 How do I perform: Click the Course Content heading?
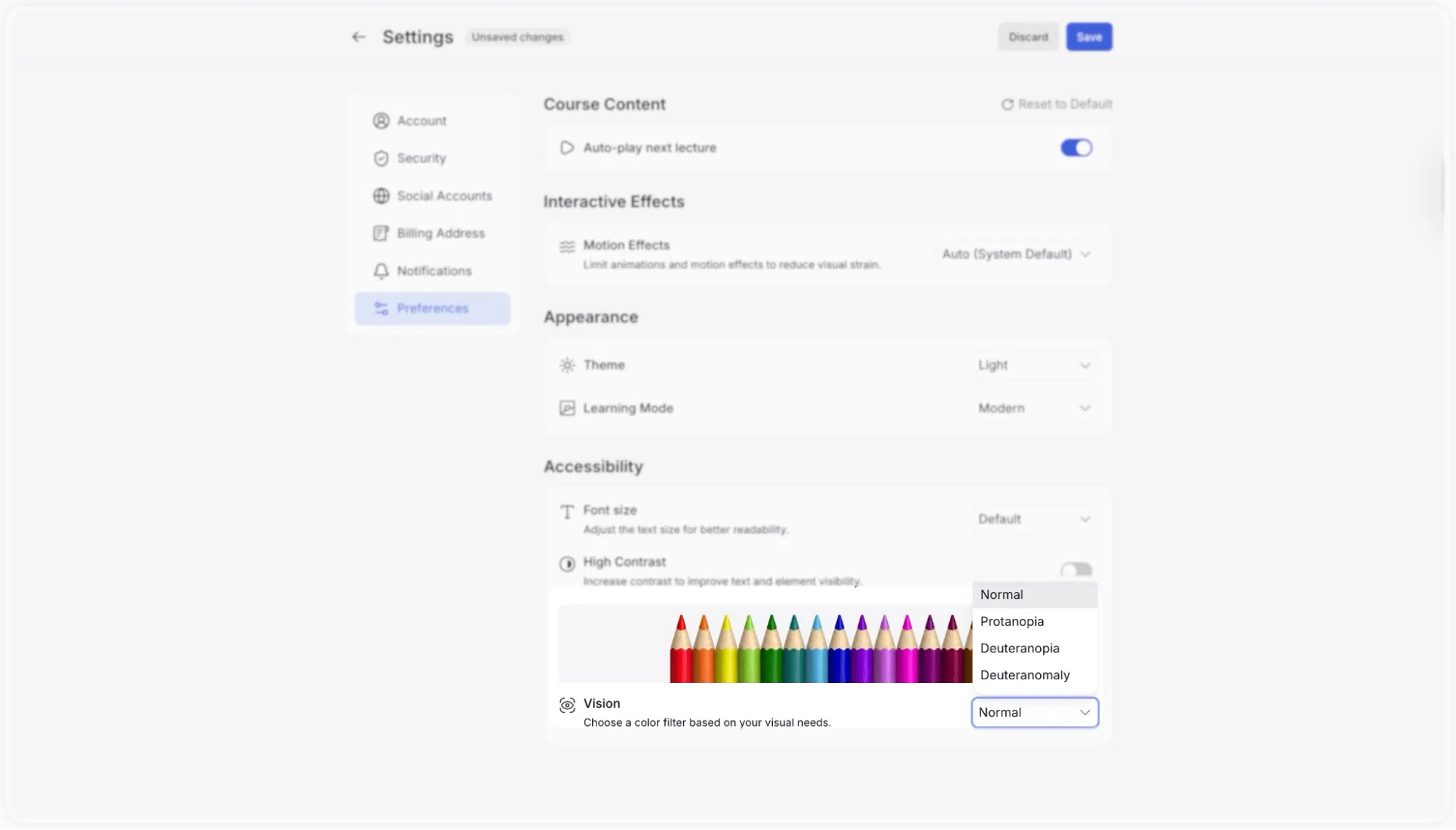pyautogui.click(x=605, y=105)
